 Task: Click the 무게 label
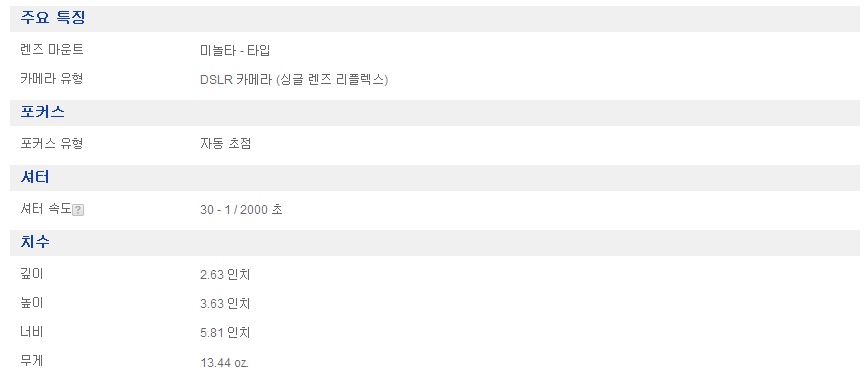tap(31, 362)
